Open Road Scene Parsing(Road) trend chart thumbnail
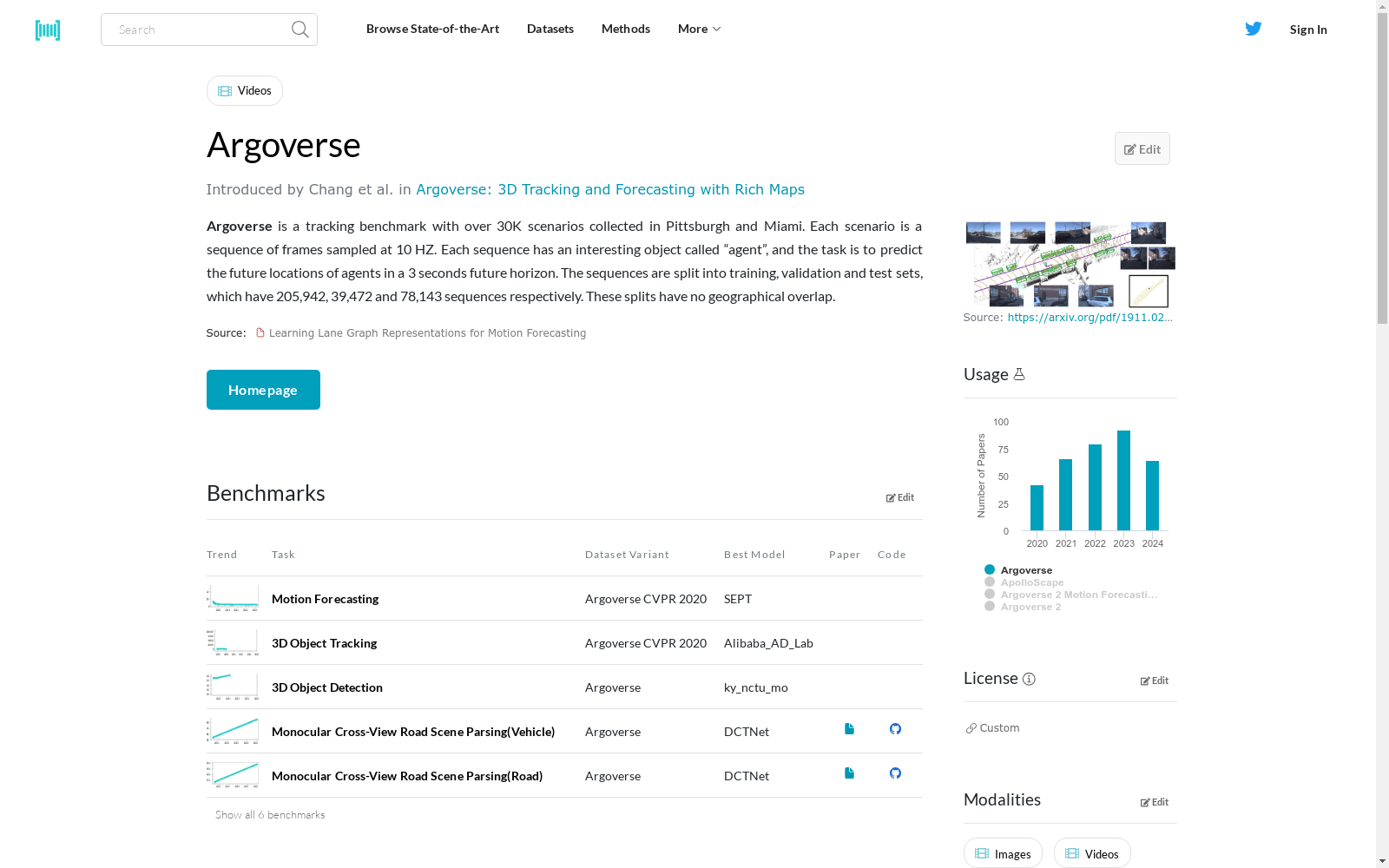 tap(233, 775)
